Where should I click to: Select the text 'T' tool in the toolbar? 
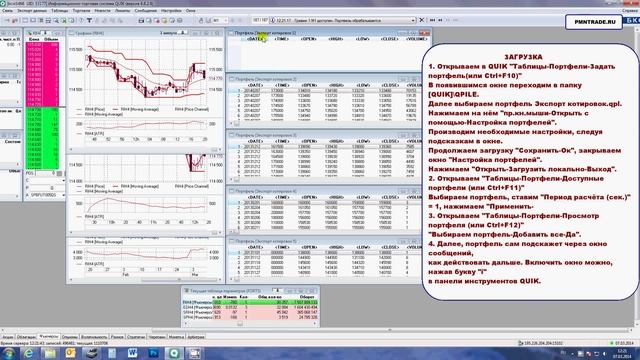click(x=89, y=20)
